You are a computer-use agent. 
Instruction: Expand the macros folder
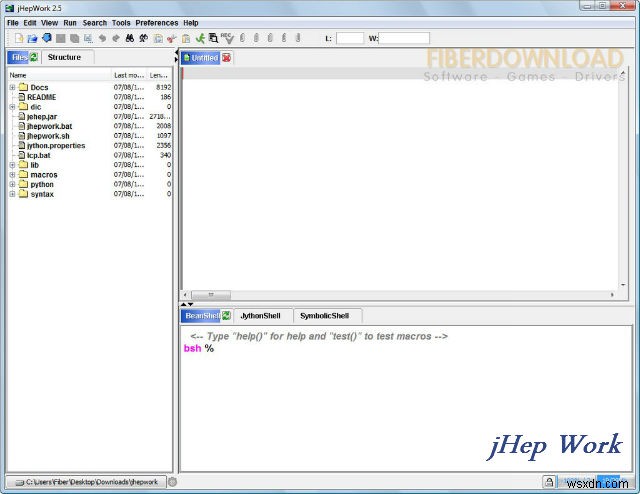coord(12,175)
